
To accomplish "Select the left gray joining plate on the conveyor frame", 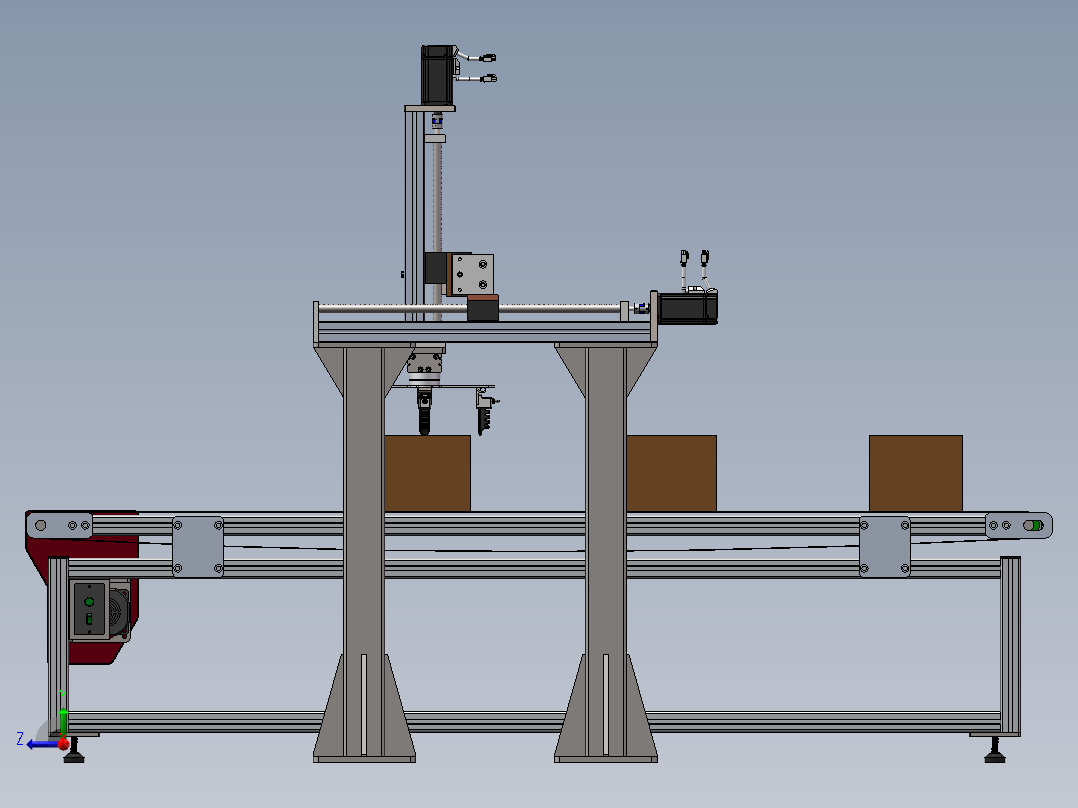I will pyautogui.click(x=197, y=547).
